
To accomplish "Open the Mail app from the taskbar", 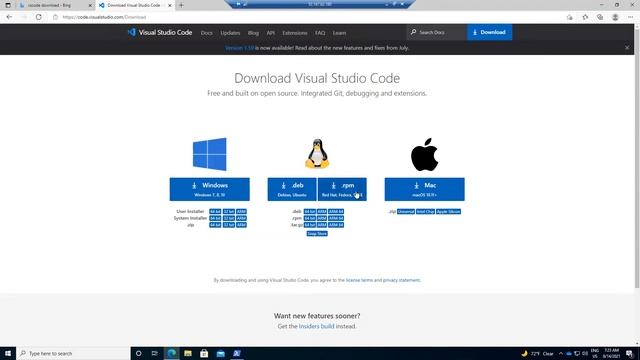I will [x=220, y=353].
